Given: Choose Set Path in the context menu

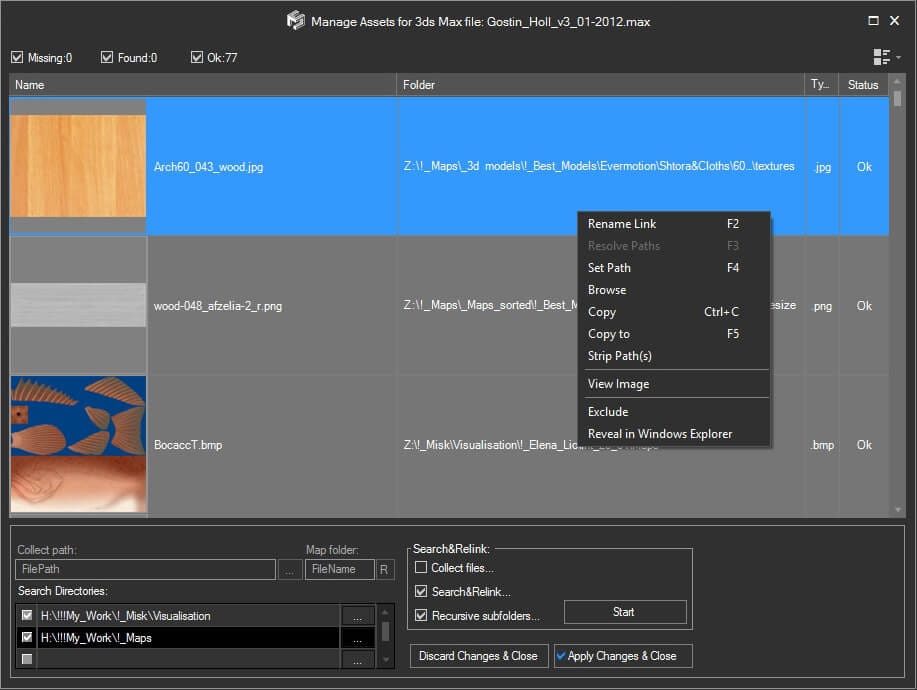Looking at the screenshot, I should [x=674, y=268].
